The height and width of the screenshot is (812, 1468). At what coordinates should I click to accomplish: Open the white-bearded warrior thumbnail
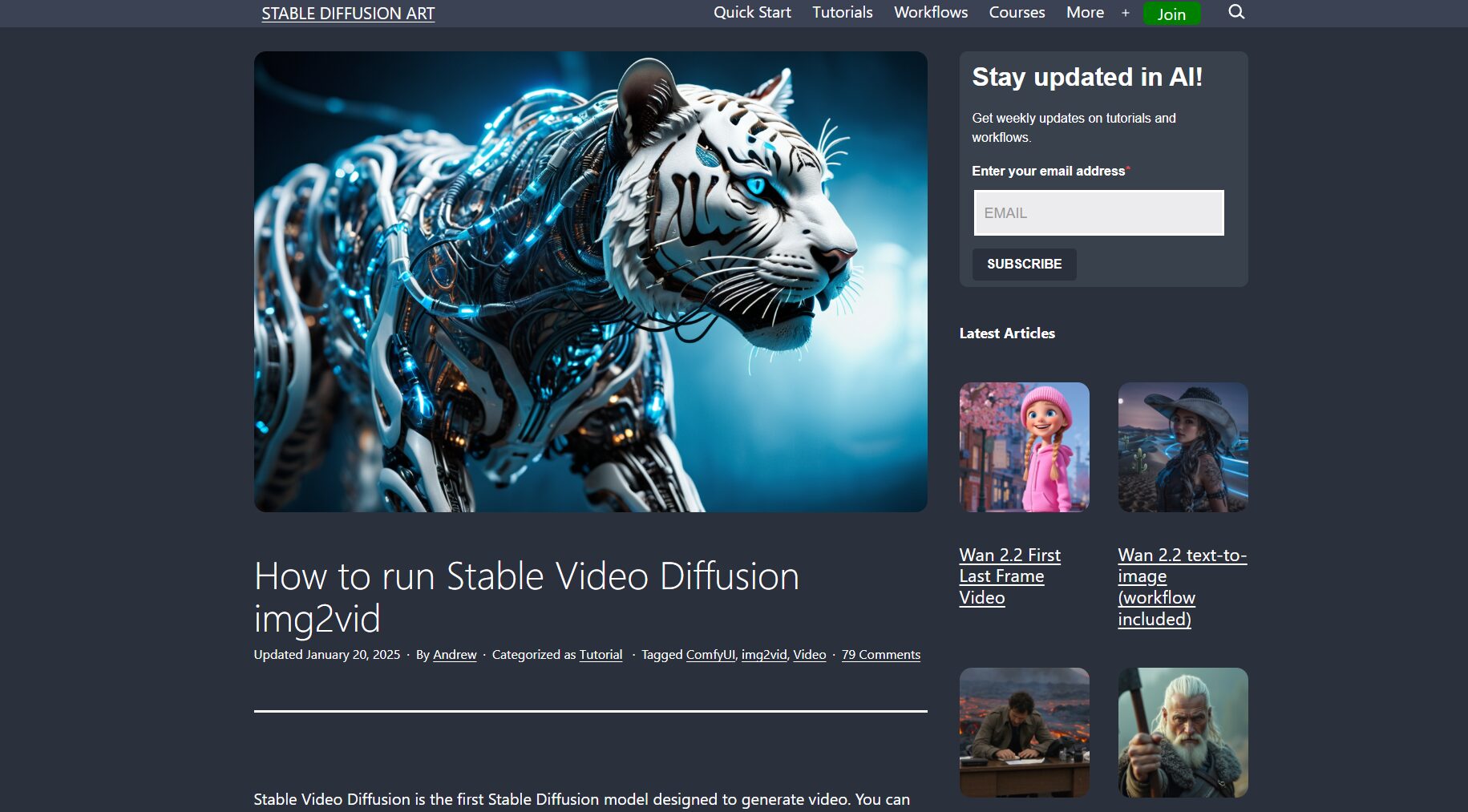(1183, 733)
